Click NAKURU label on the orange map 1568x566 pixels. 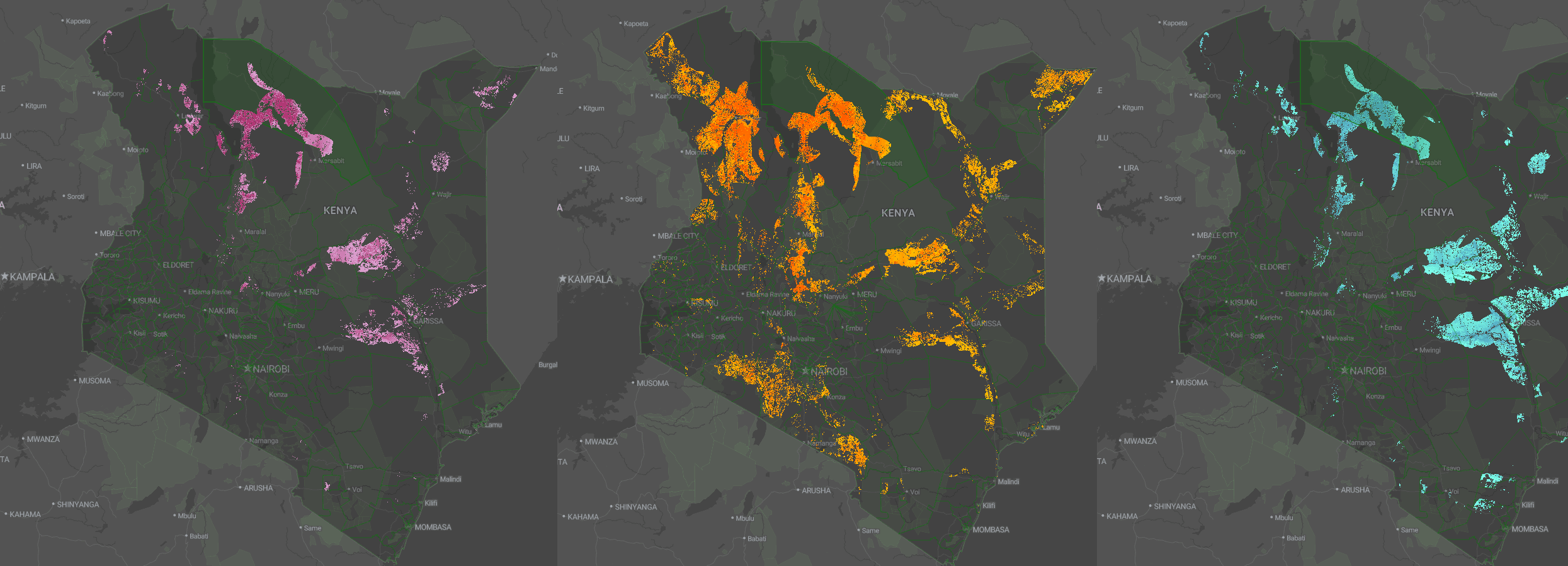[x=781, y=314]
